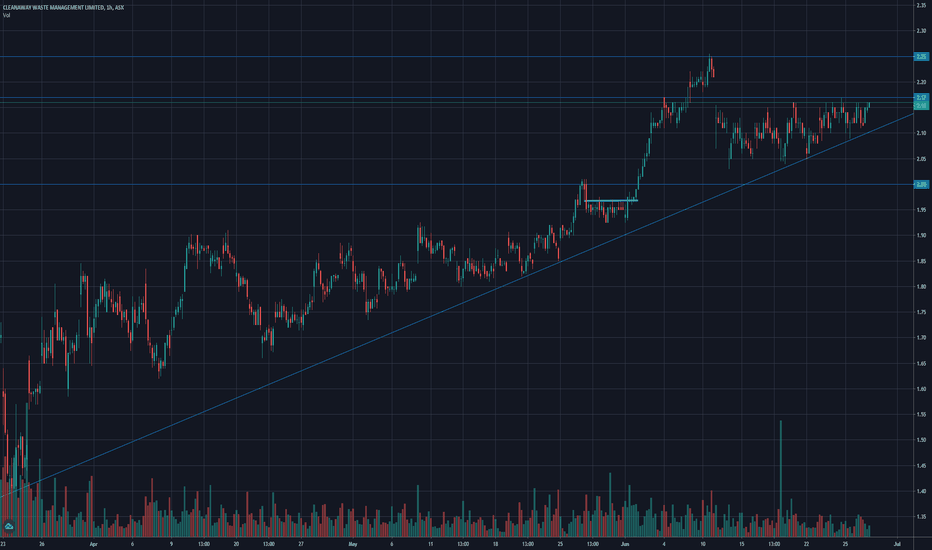Click the Jul label on time axis
Viewport: 932px width, 550px height.
click(897, 544)
